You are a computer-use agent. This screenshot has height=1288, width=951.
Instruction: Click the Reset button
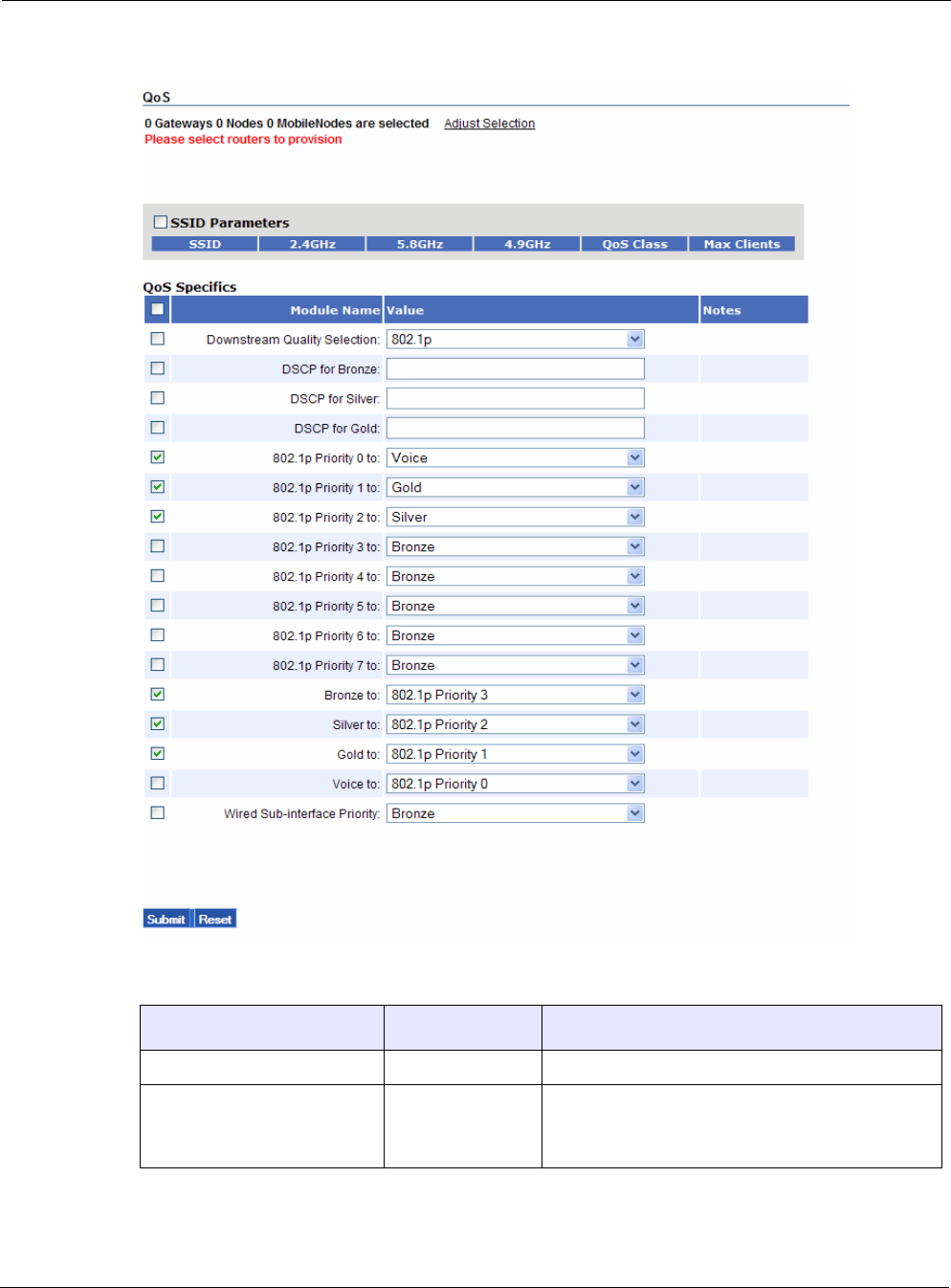click(x=215, y=919)
